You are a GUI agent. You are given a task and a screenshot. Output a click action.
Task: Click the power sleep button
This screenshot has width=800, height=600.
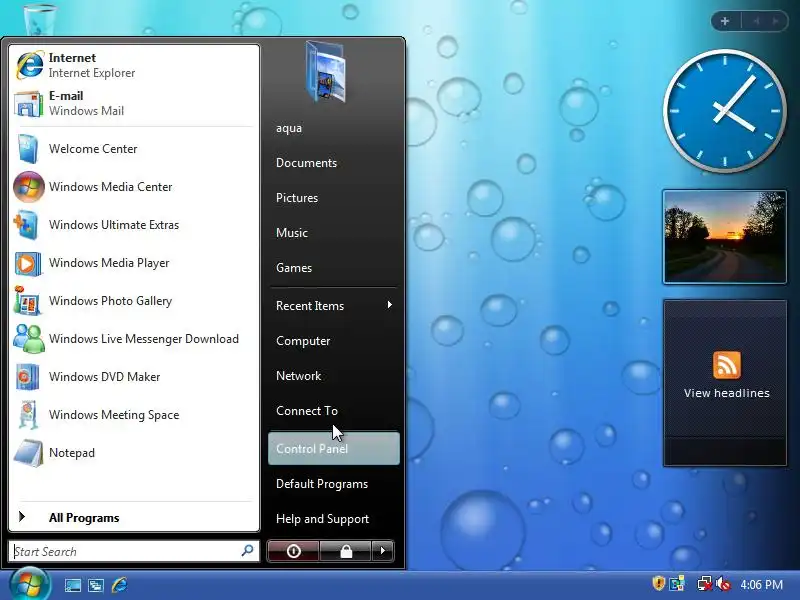point(293,551)
